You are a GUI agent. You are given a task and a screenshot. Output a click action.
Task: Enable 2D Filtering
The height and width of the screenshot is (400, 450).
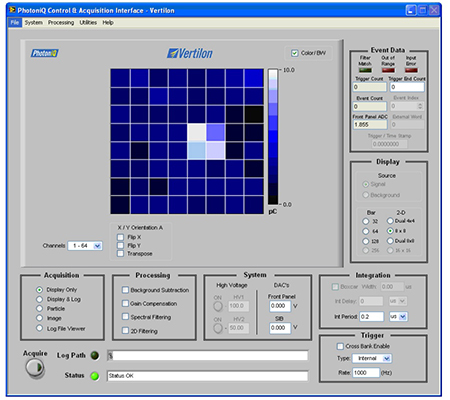coord(125,331)
